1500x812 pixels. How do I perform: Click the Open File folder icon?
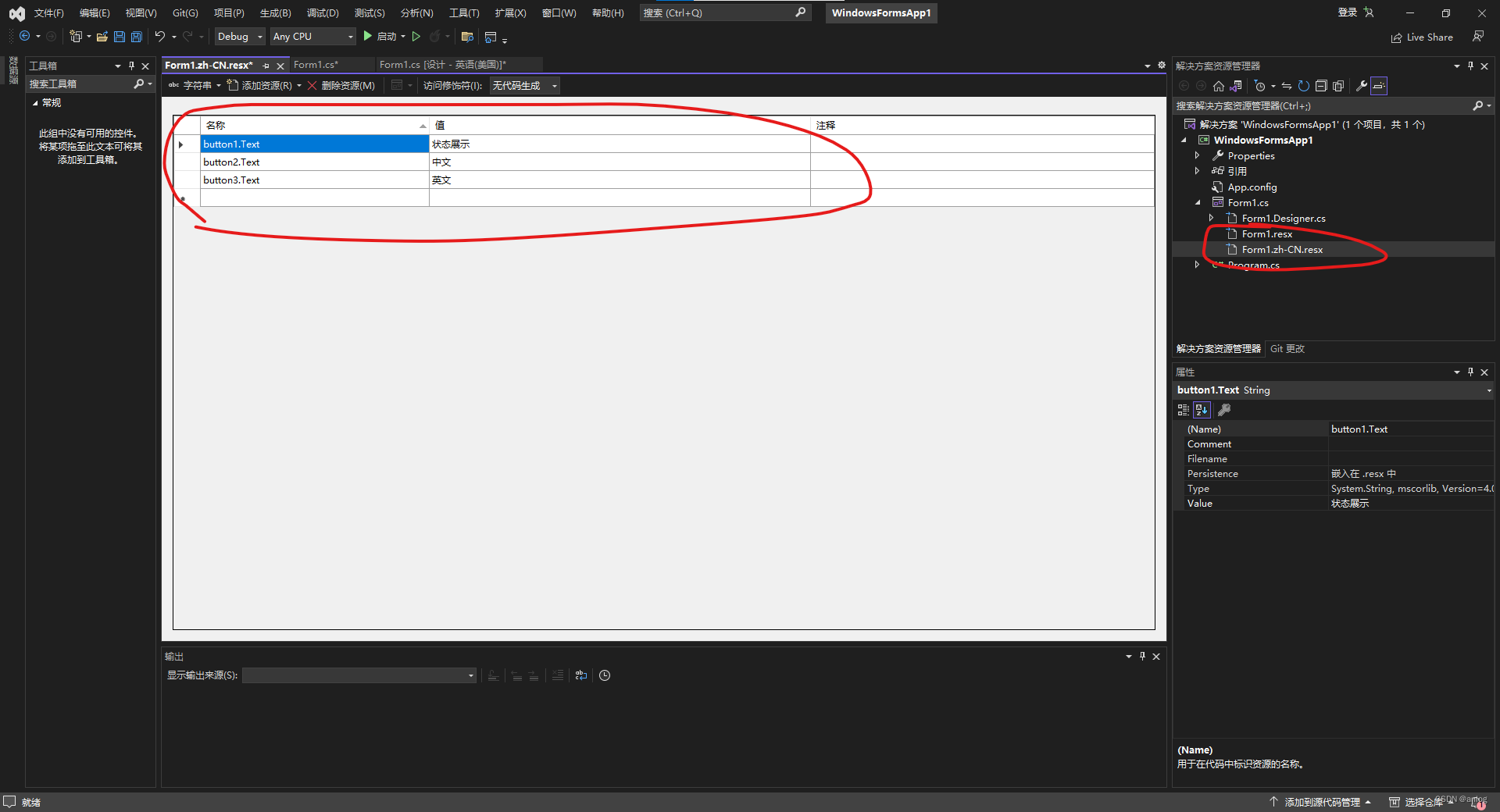(102, 37)
